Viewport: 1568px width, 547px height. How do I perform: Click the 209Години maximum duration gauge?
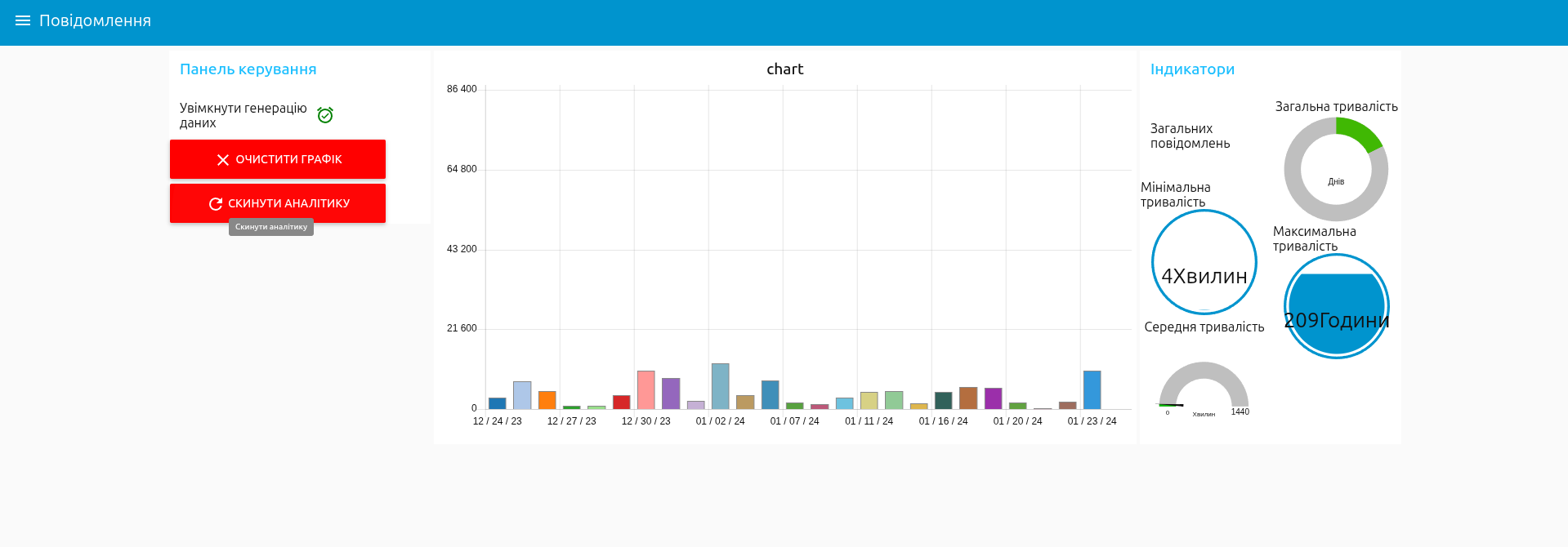(x=1336, y=306)
